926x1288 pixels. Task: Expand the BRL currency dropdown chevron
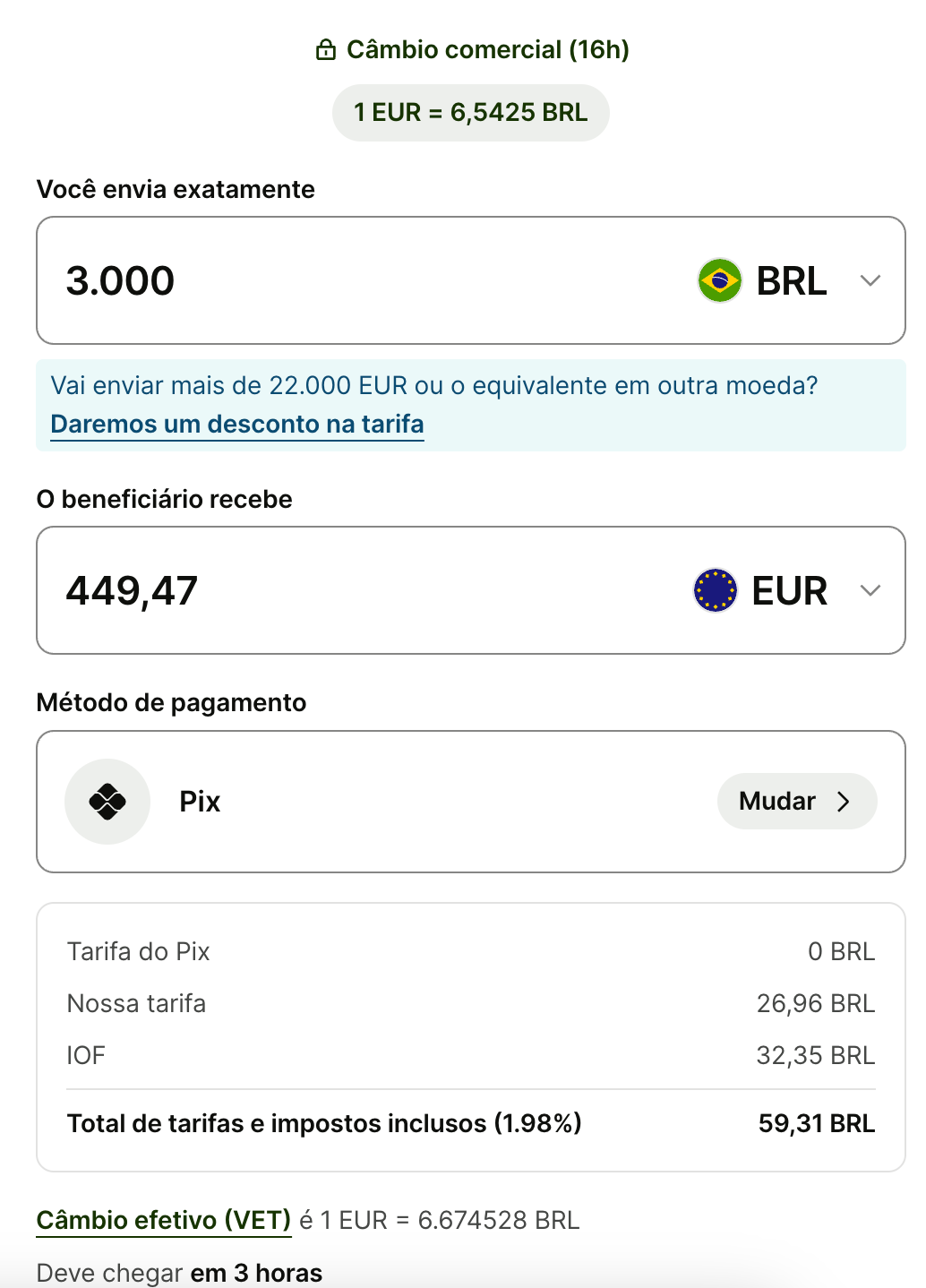click(870, 280)
